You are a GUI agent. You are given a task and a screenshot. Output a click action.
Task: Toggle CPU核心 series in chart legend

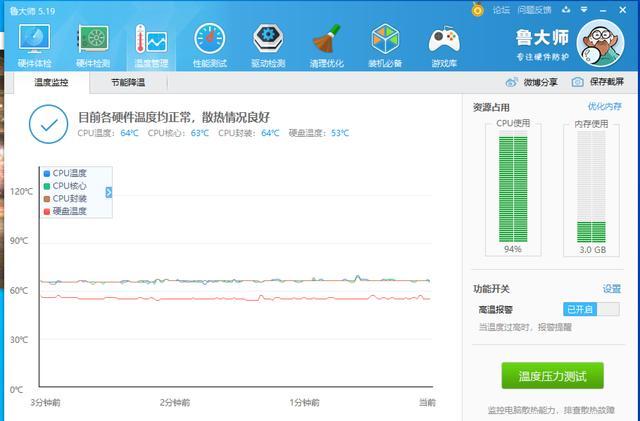tap(65, 186)
